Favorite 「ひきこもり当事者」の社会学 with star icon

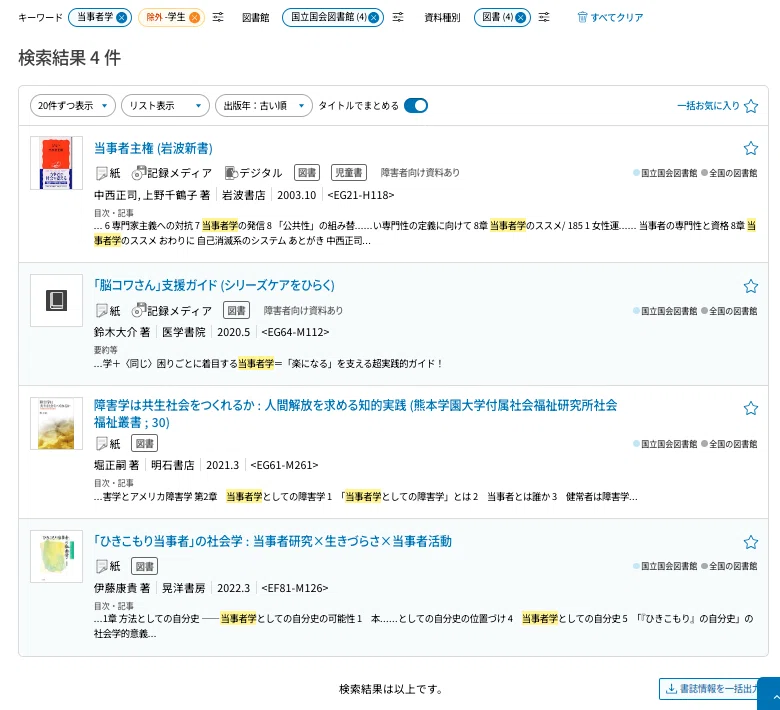[751, 542]
